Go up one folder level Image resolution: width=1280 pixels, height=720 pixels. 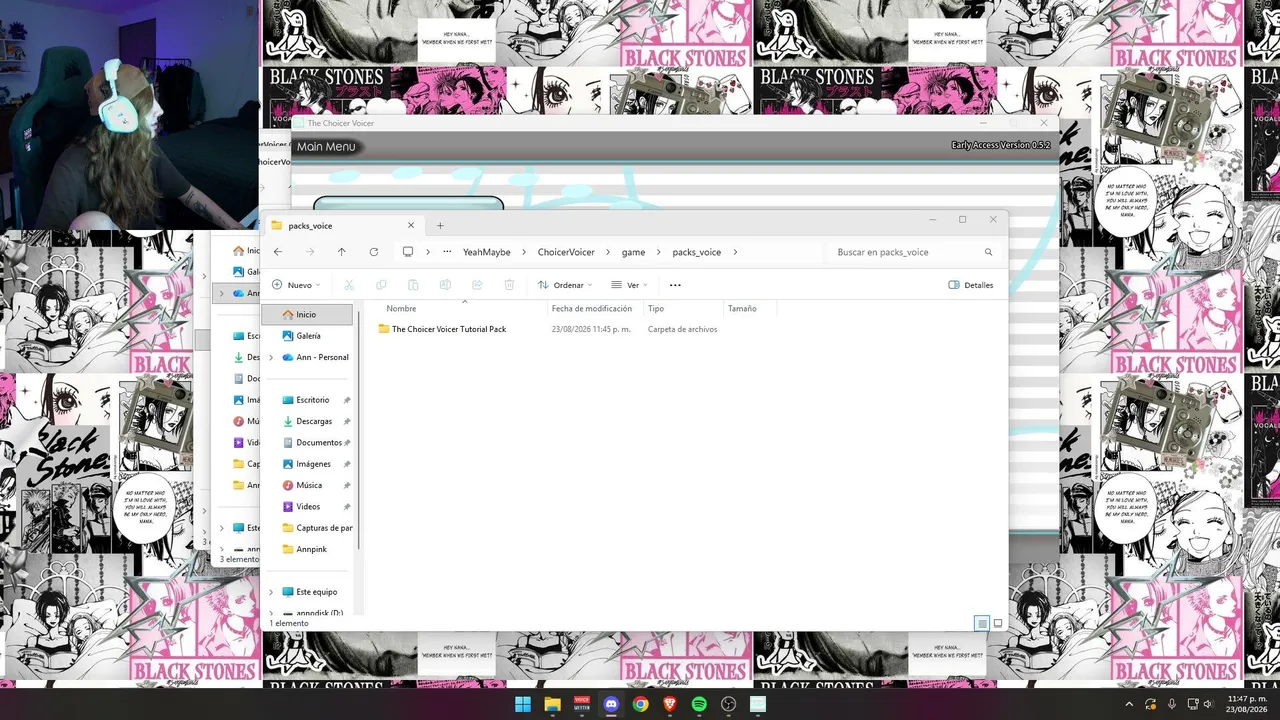(x=342, y=252)
